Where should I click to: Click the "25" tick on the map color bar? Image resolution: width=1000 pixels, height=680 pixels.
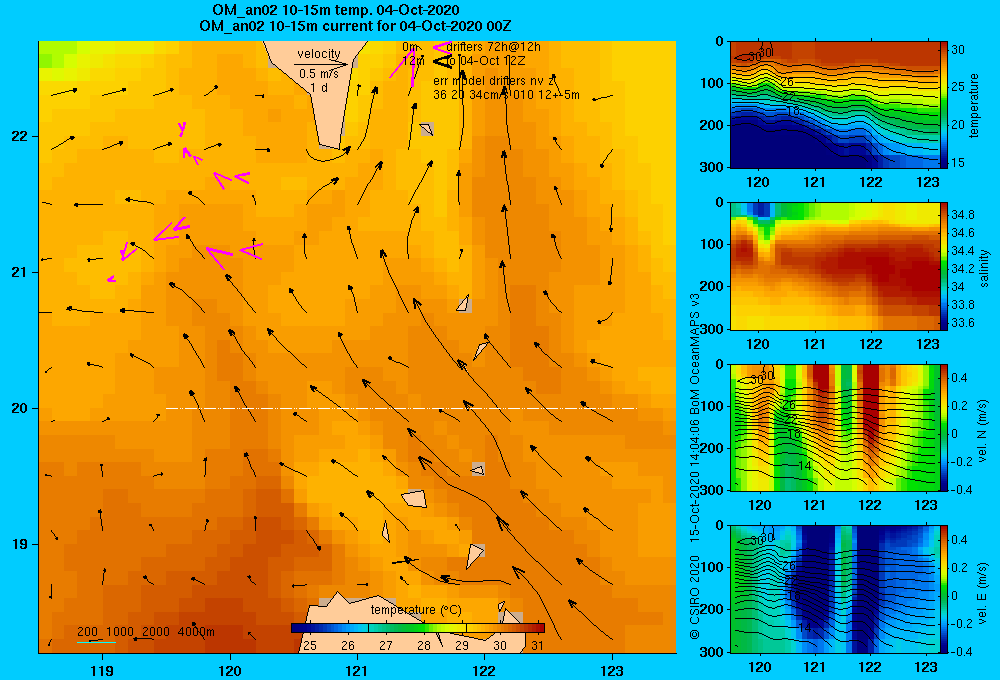pos(310,646)
